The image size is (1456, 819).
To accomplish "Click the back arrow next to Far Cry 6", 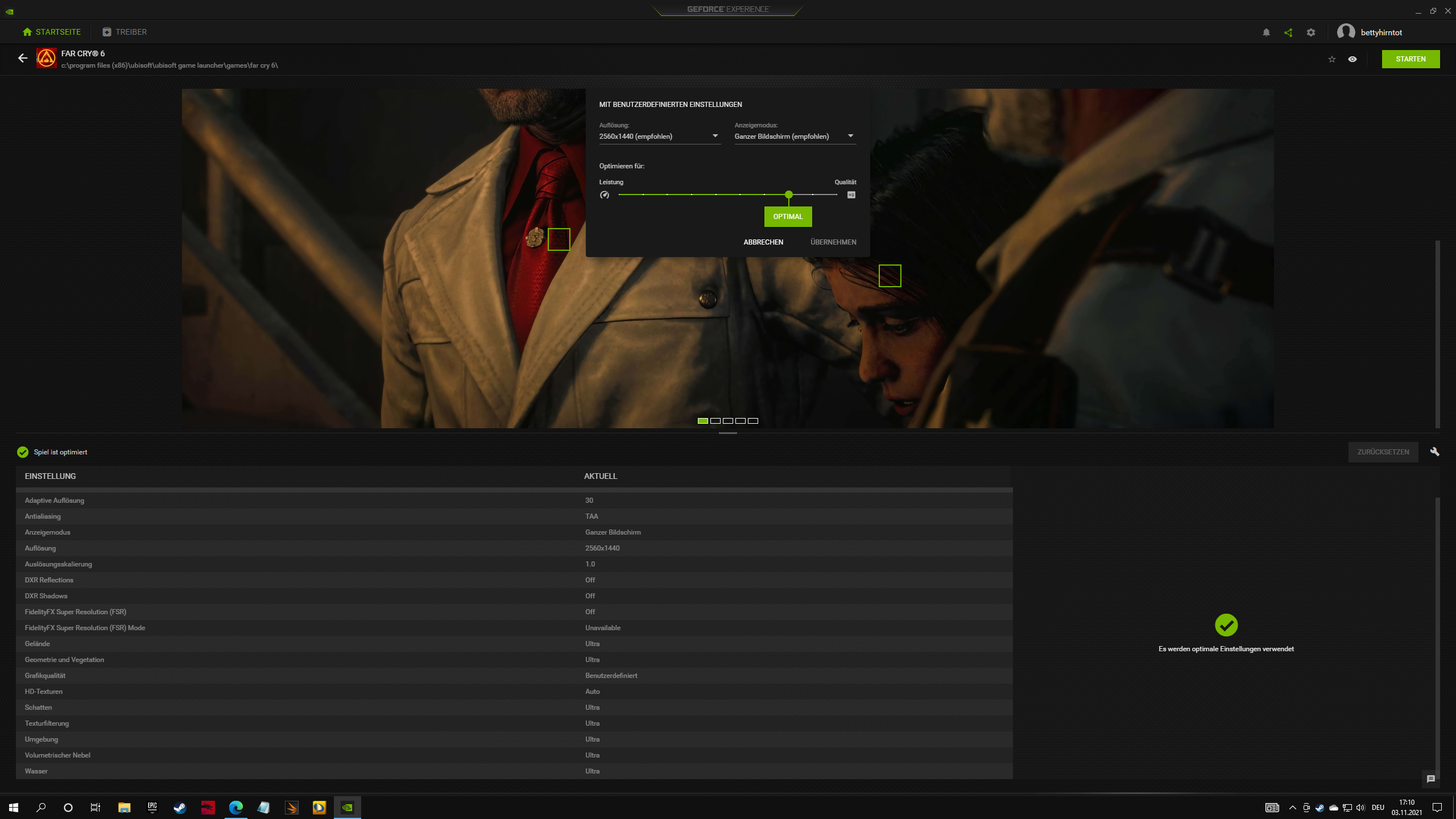I will click(x=23, y=58).
